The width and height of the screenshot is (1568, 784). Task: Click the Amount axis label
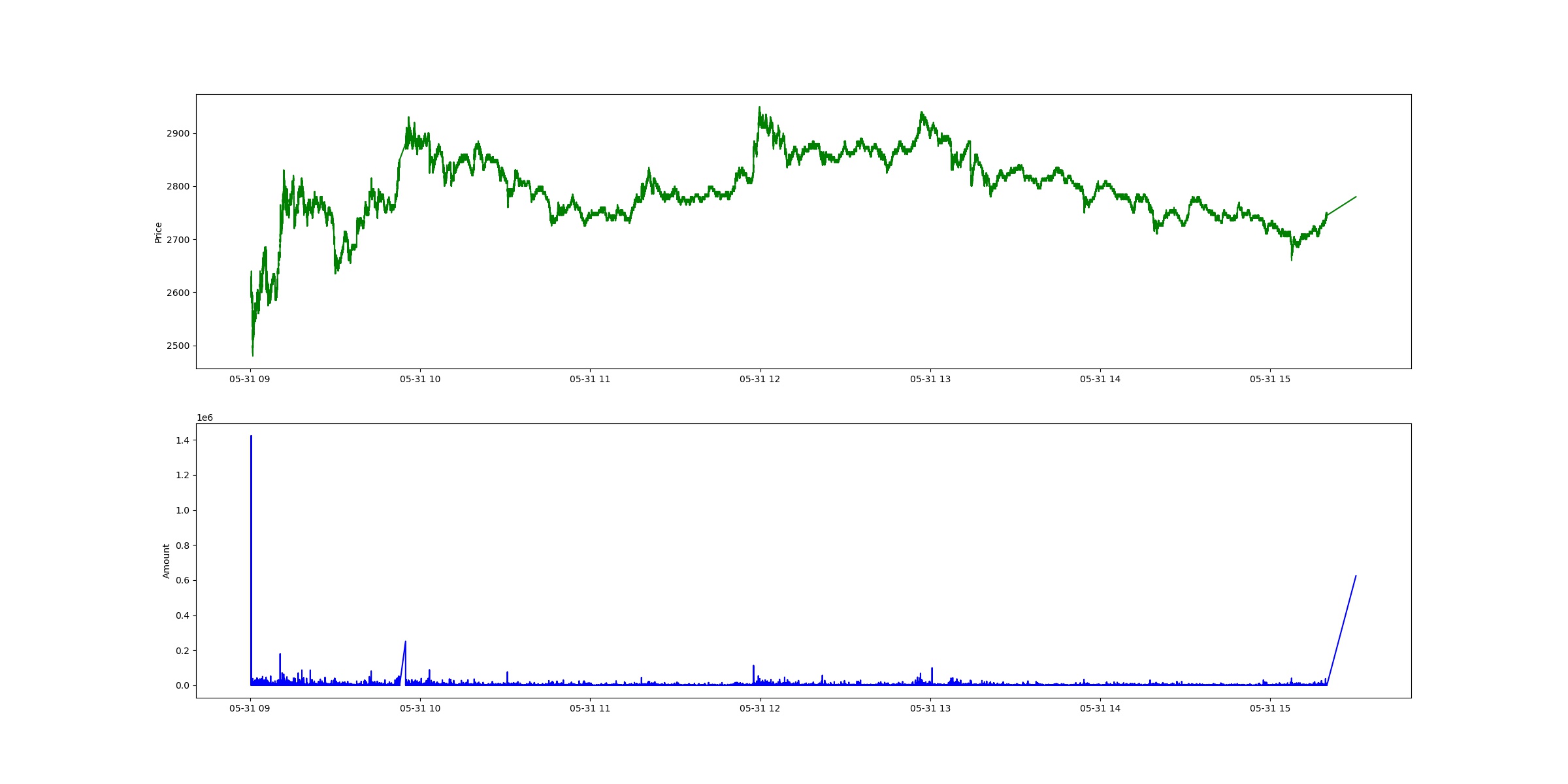(166, 561)
